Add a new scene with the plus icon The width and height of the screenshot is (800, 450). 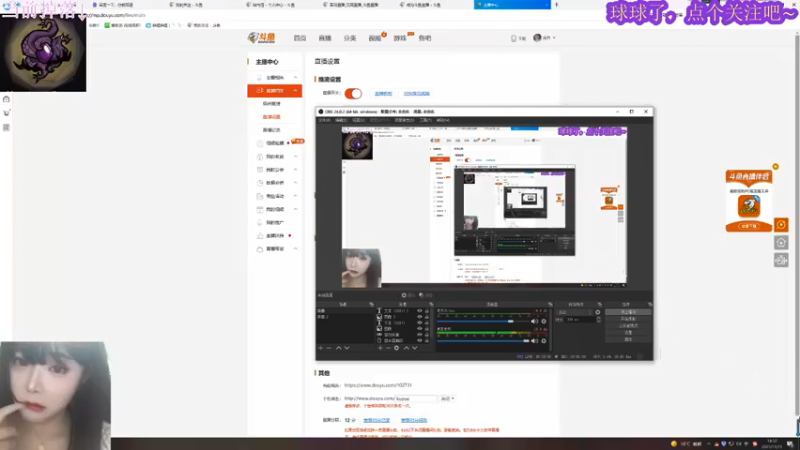(320, 348)
